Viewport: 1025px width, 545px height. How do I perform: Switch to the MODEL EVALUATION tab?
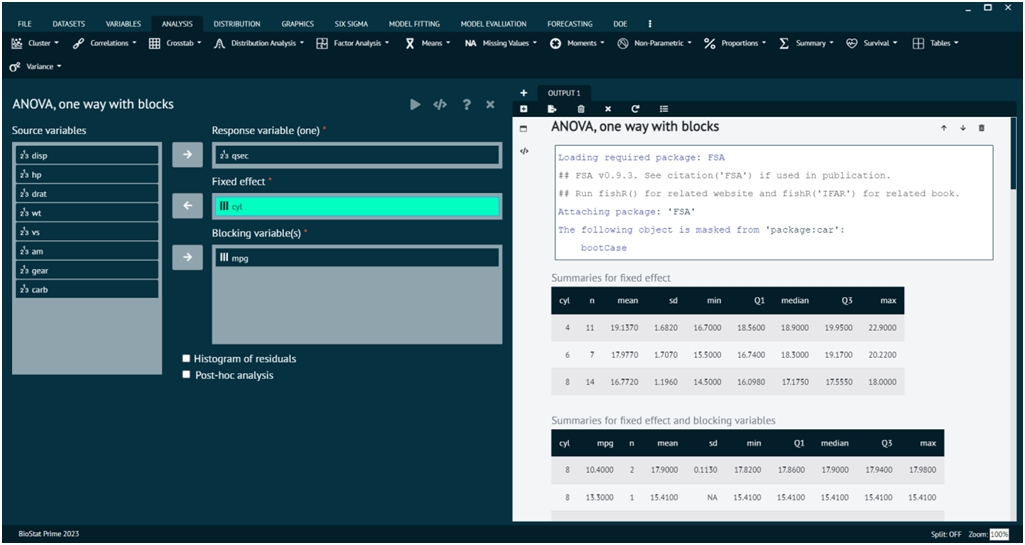pos(494,24)
